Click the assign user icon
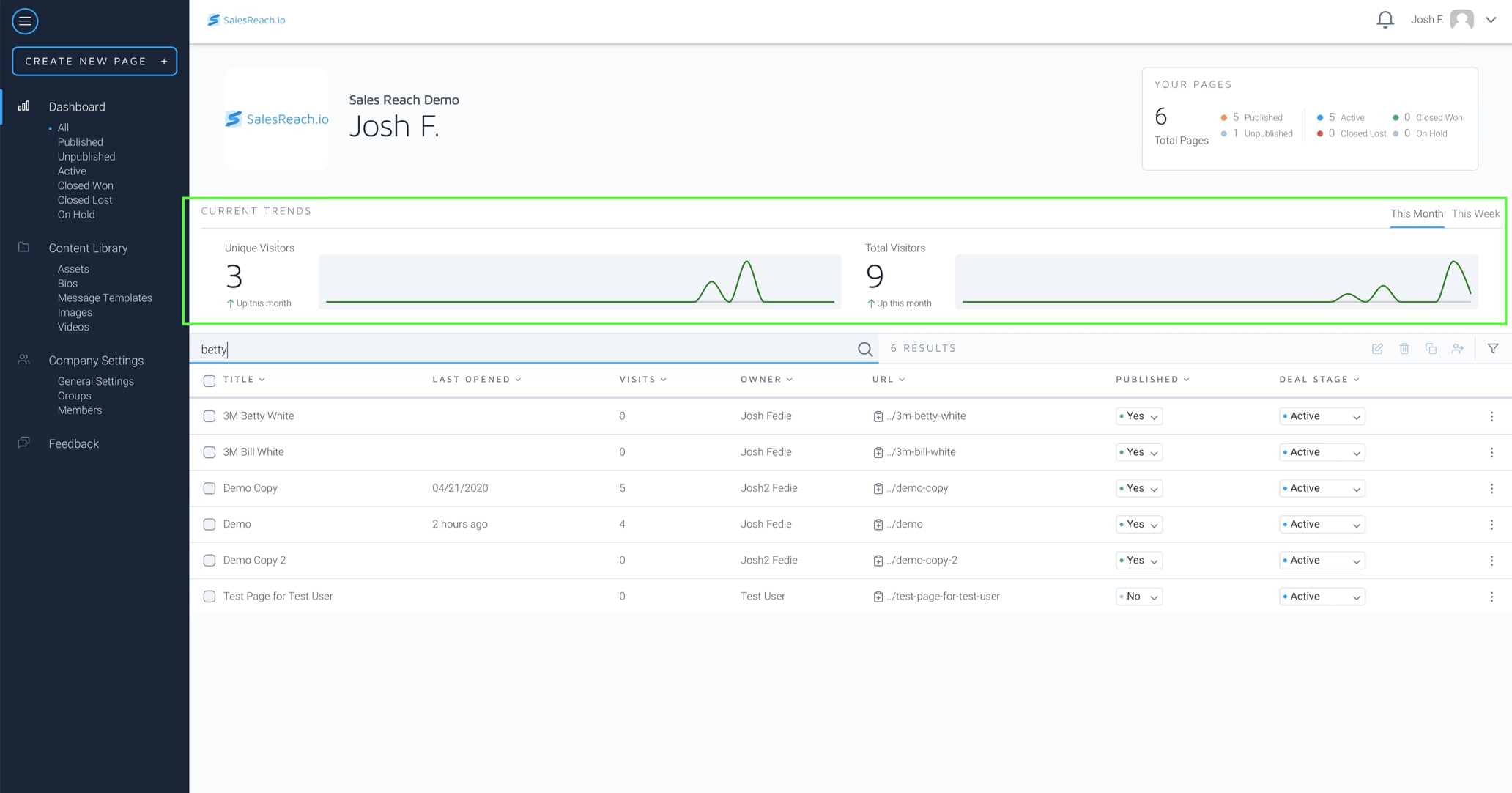 point(1457,349)
